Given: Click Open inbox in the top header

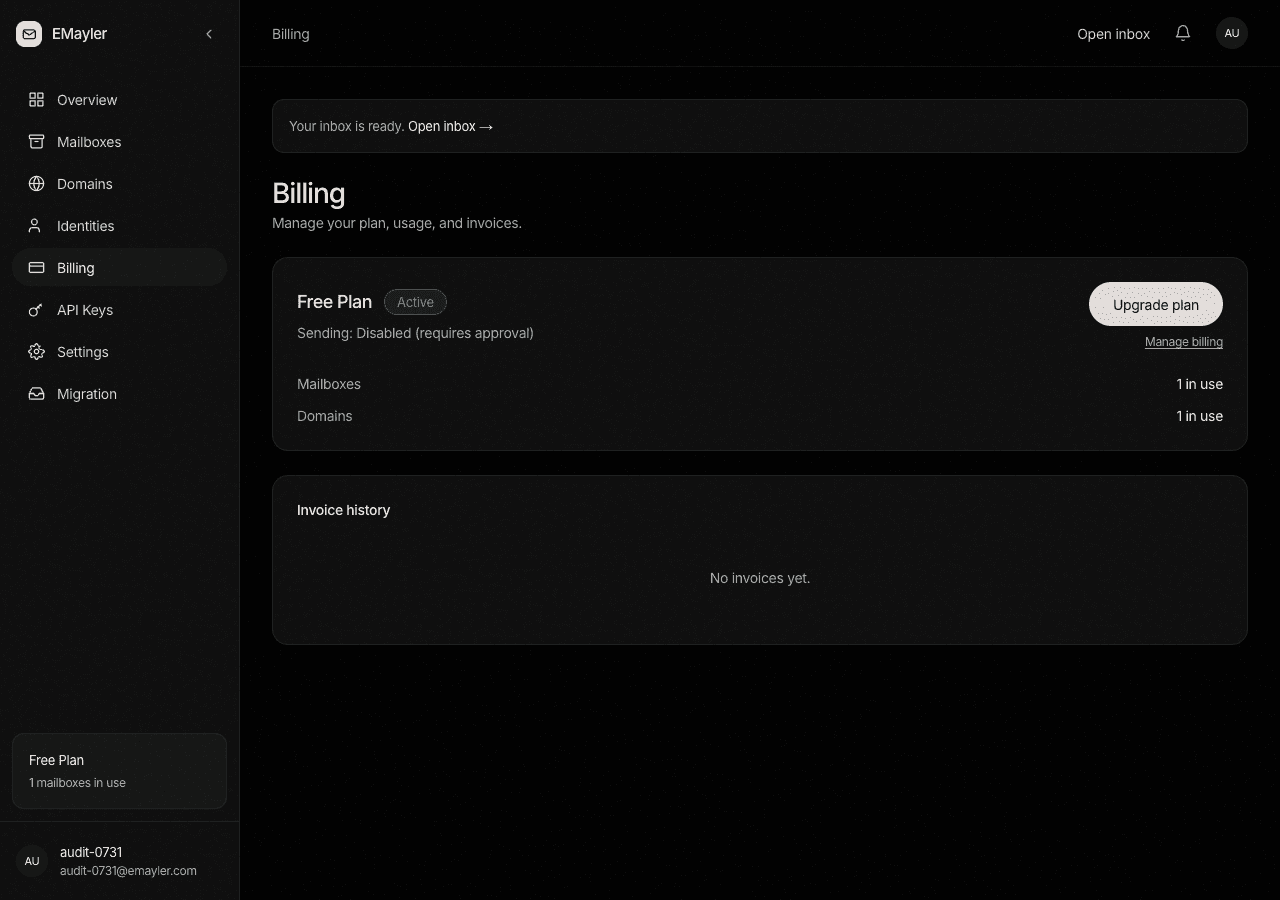Looking at the screenshot, I should click(1114, 34).
